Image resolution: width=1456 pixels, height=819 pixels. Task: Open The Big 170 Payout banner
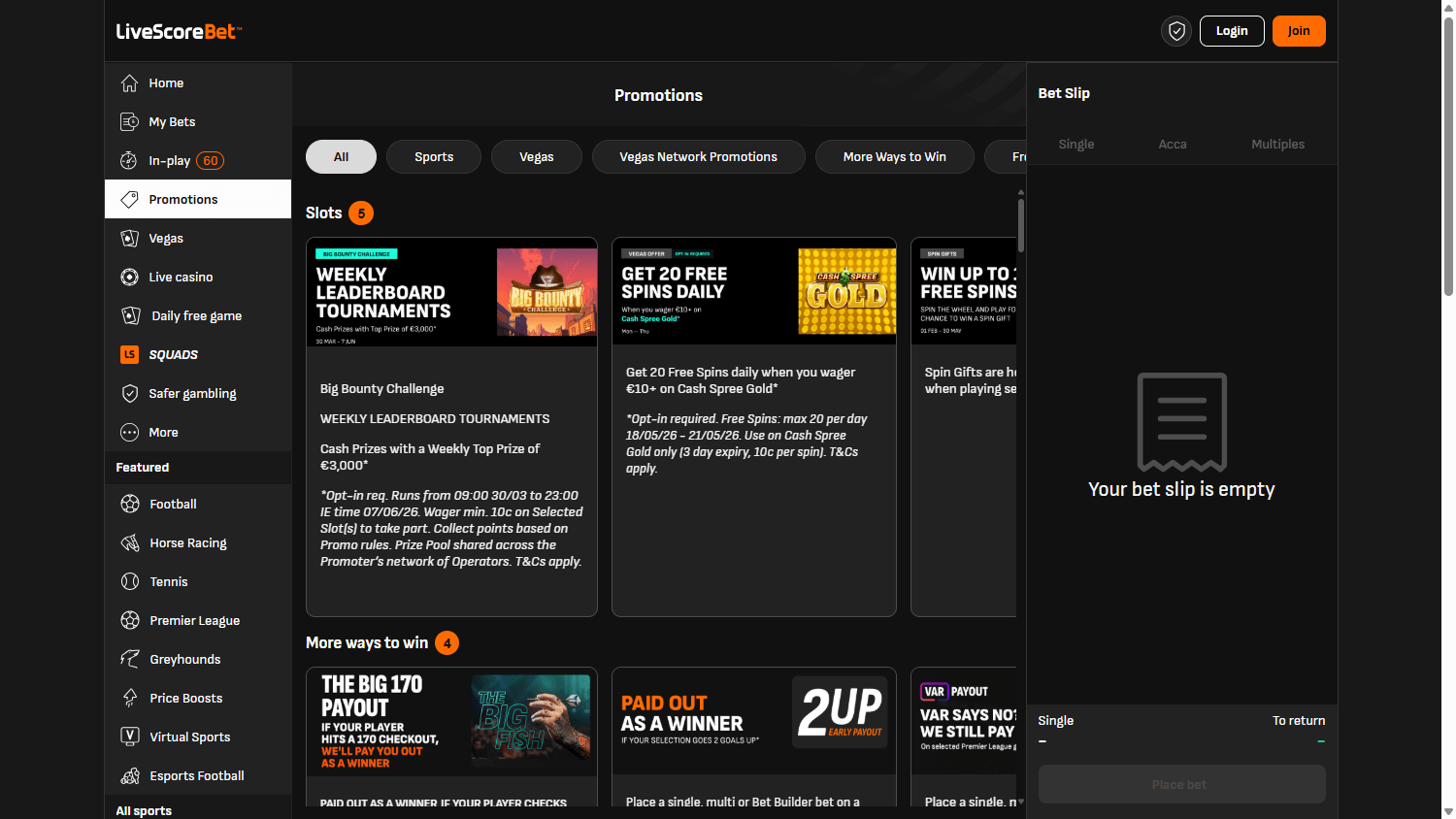click(x=451, y=721)
